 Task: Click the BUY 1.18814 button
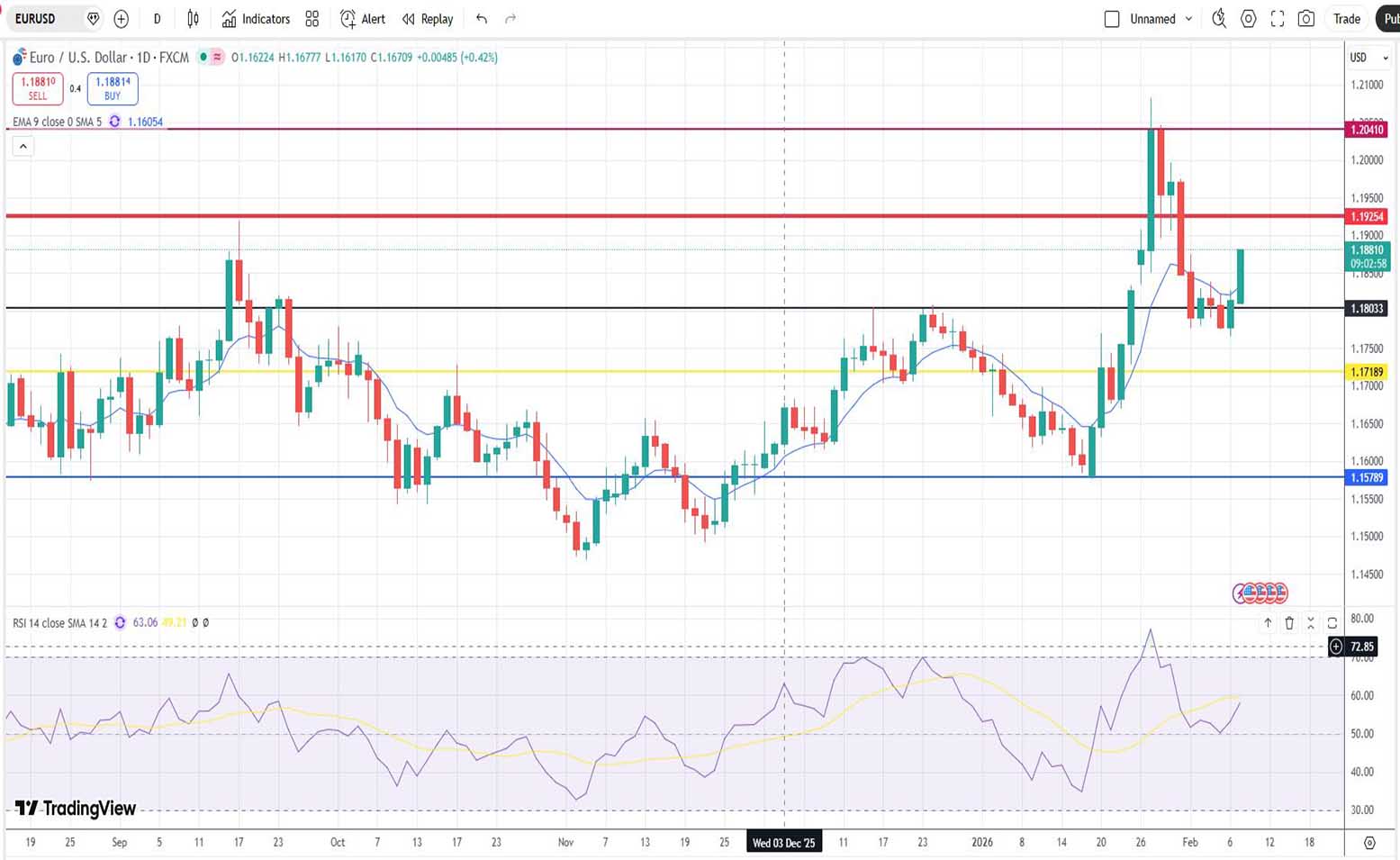pos(113,88)
